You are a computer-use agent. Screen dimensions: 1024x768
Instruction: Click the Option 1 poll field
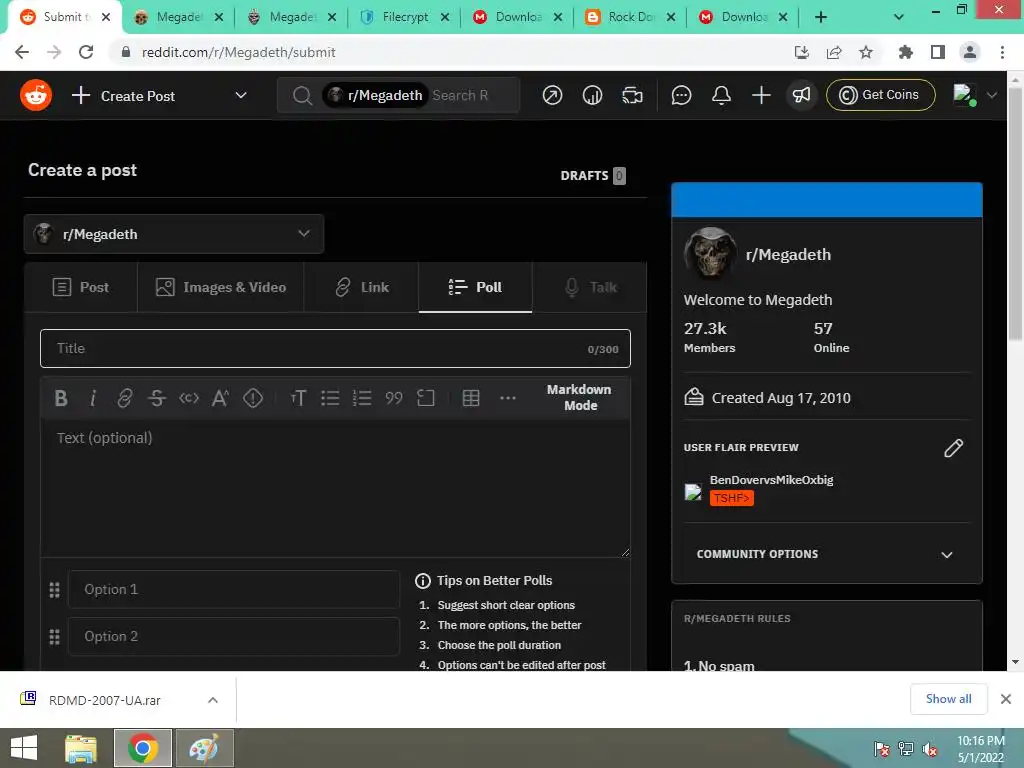click(234, 590)
